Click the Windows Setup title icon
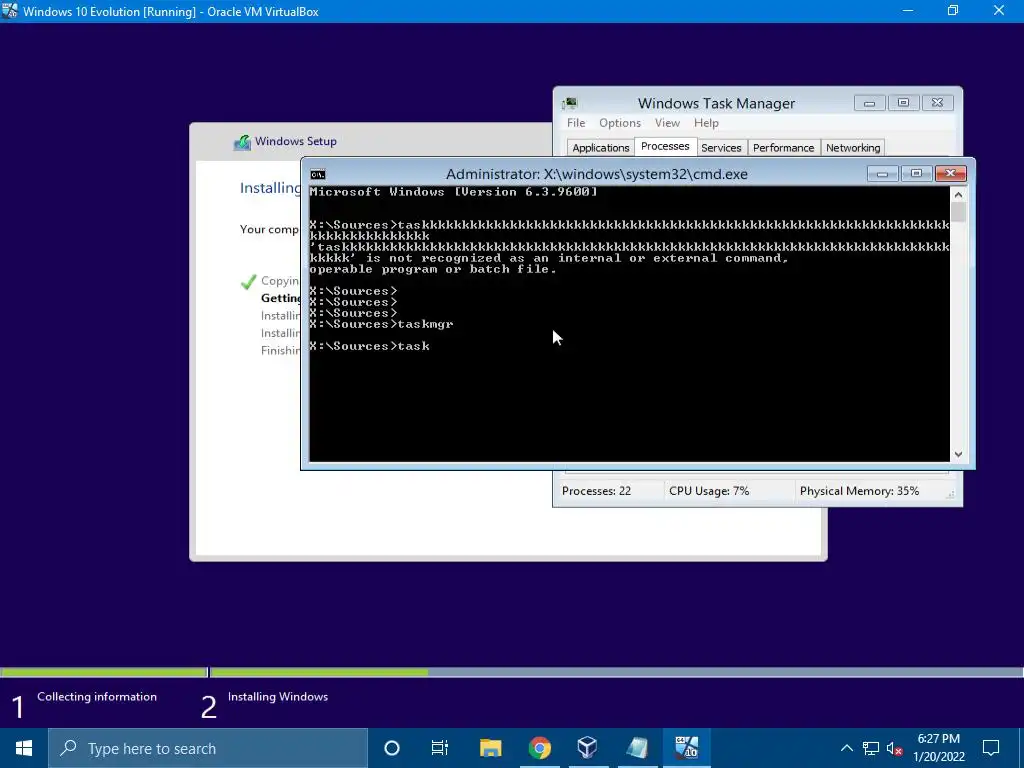Viewport: 1024px width, 768px height. tap(242, 142)
